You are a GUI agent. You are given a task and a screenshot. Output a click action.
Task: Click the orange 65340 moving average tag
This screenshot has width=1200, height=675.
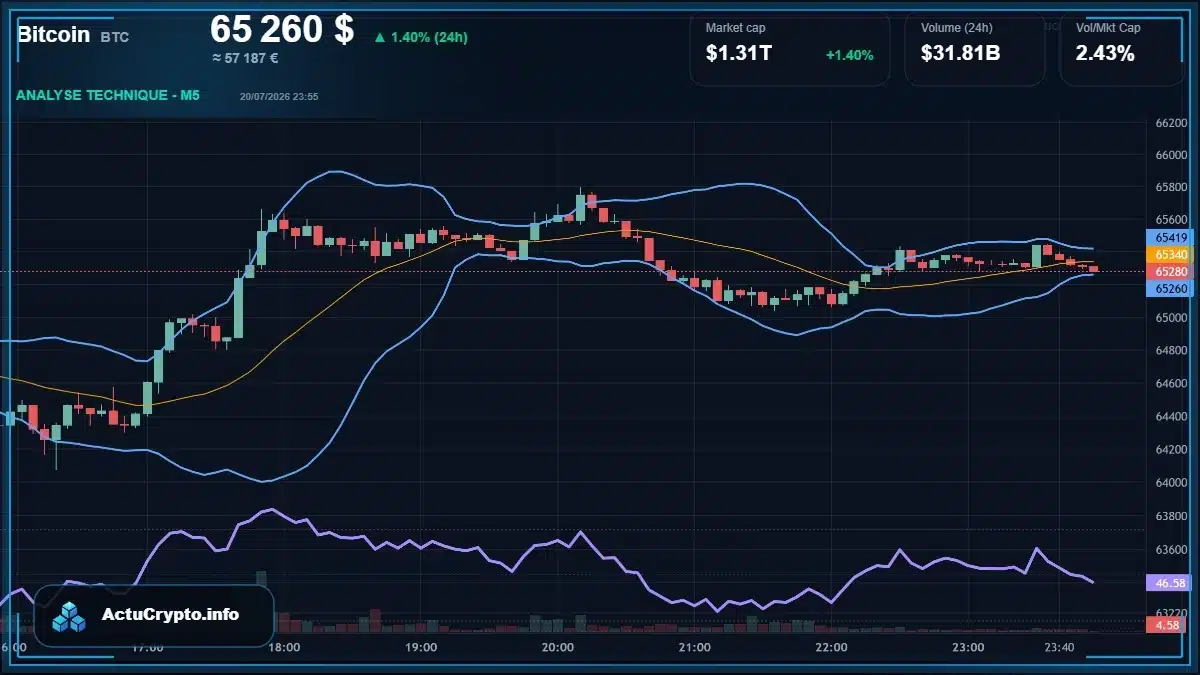pos(1170,255)
